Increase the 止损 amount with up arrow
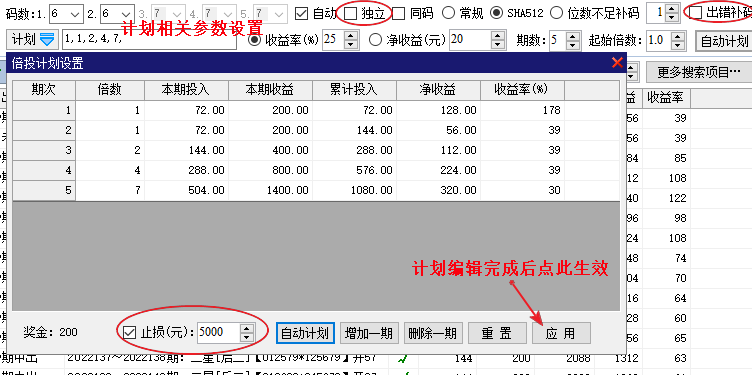 [x=247, y=328]
